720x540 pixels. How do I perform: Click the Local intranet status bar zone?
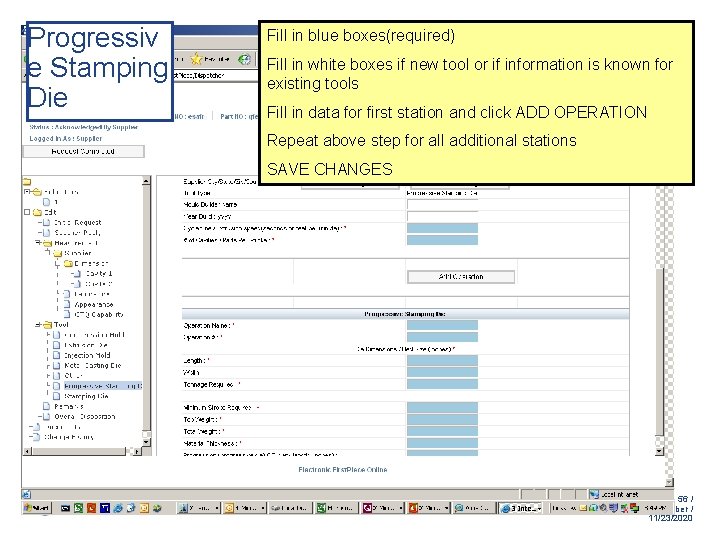pyautogui.click(x=614, y=494)
